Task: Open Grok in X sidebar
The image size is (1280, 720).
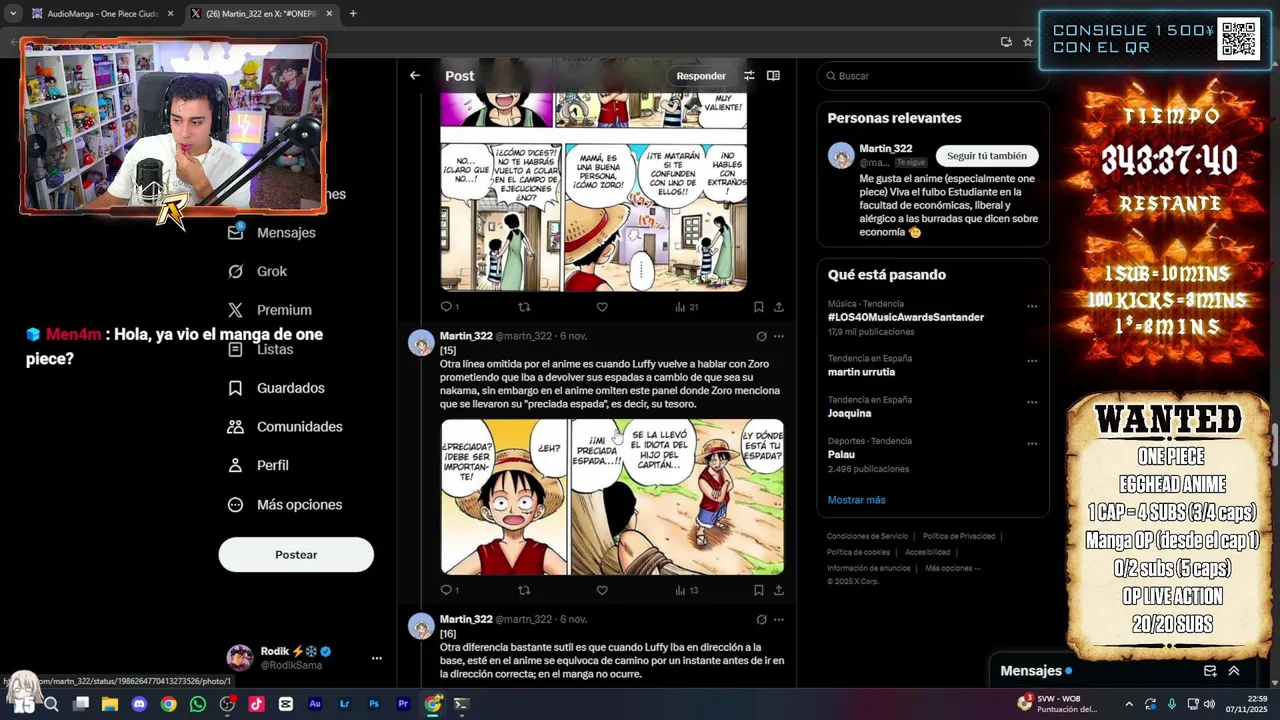Action: 257,271
